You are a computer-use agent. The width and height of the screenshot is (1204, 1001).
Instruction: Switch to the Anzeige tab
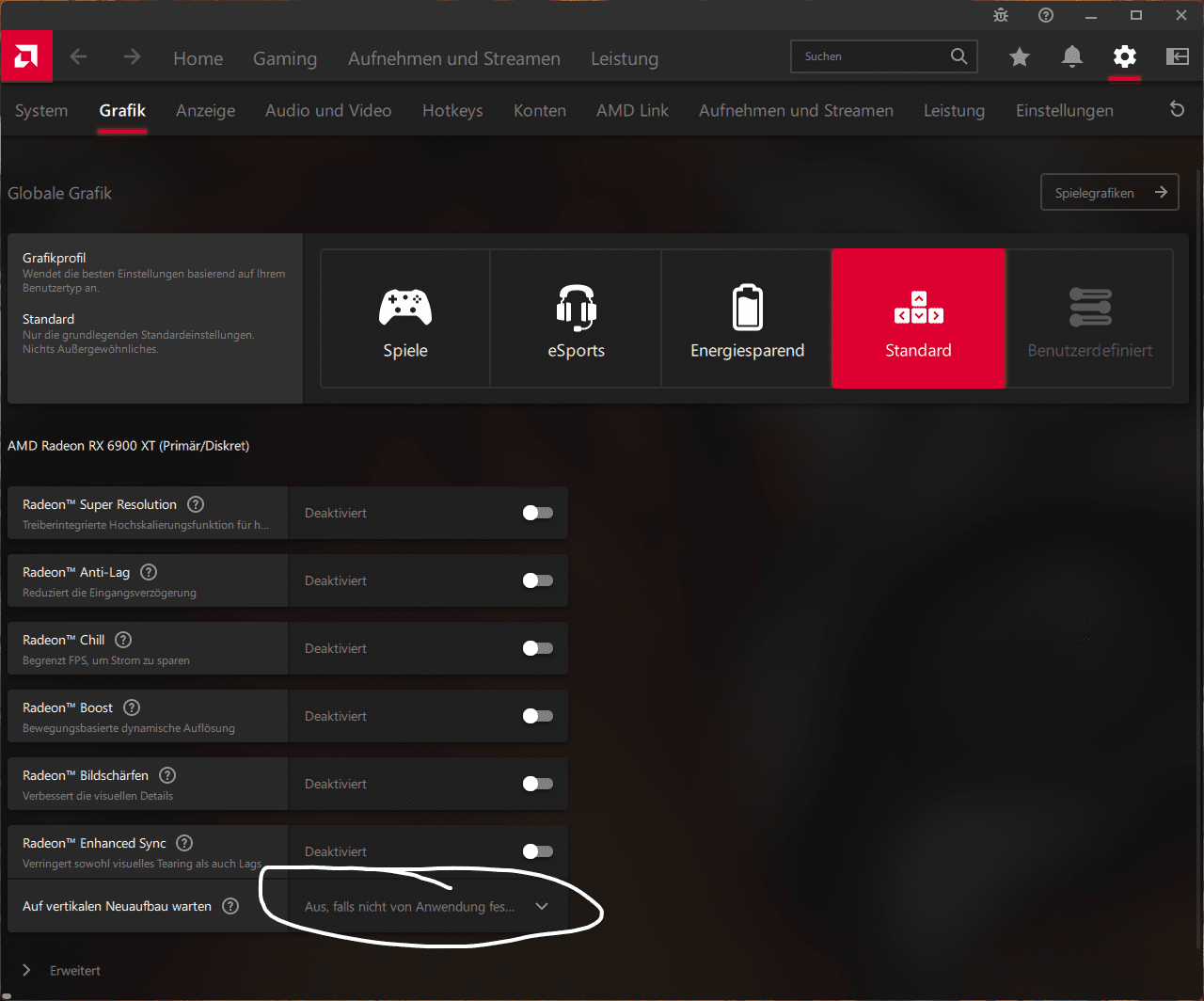205,111
